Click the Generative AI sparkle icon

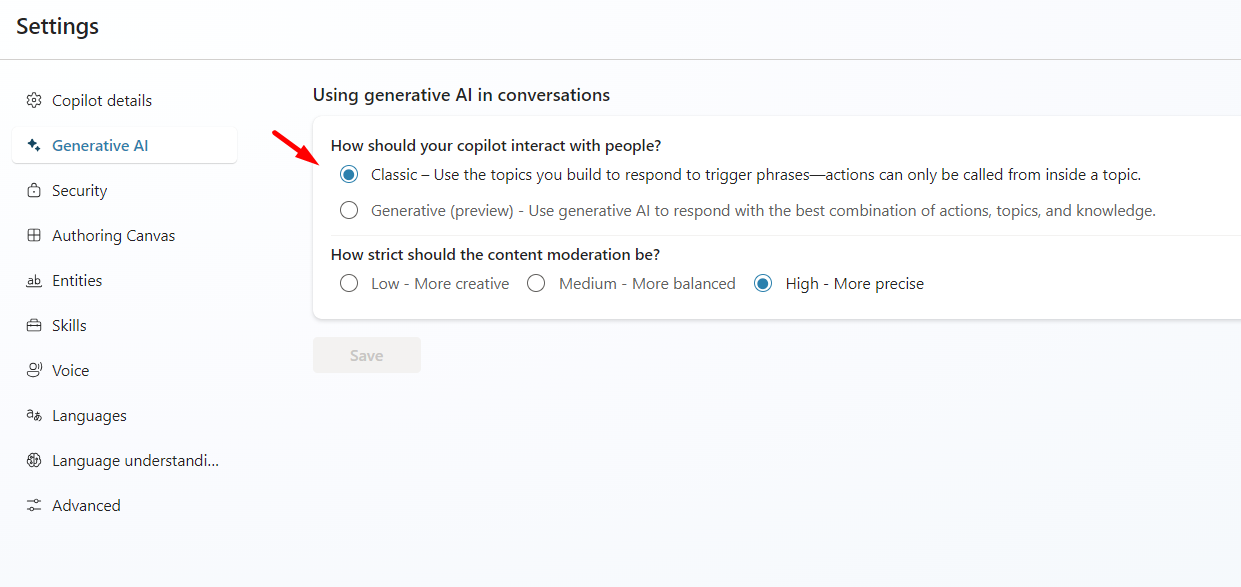click(x=34, y=146)
